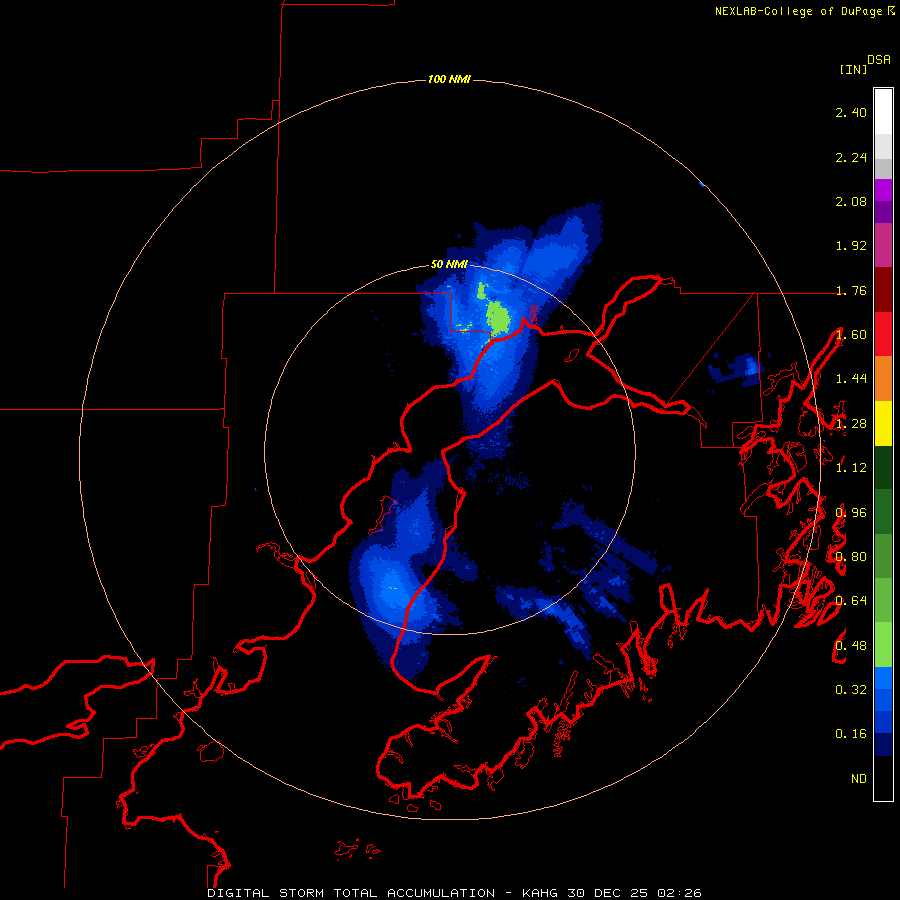Click the 02:26 timestamp
The width and height of the screenshot is (900, 900).
point(680,893)
